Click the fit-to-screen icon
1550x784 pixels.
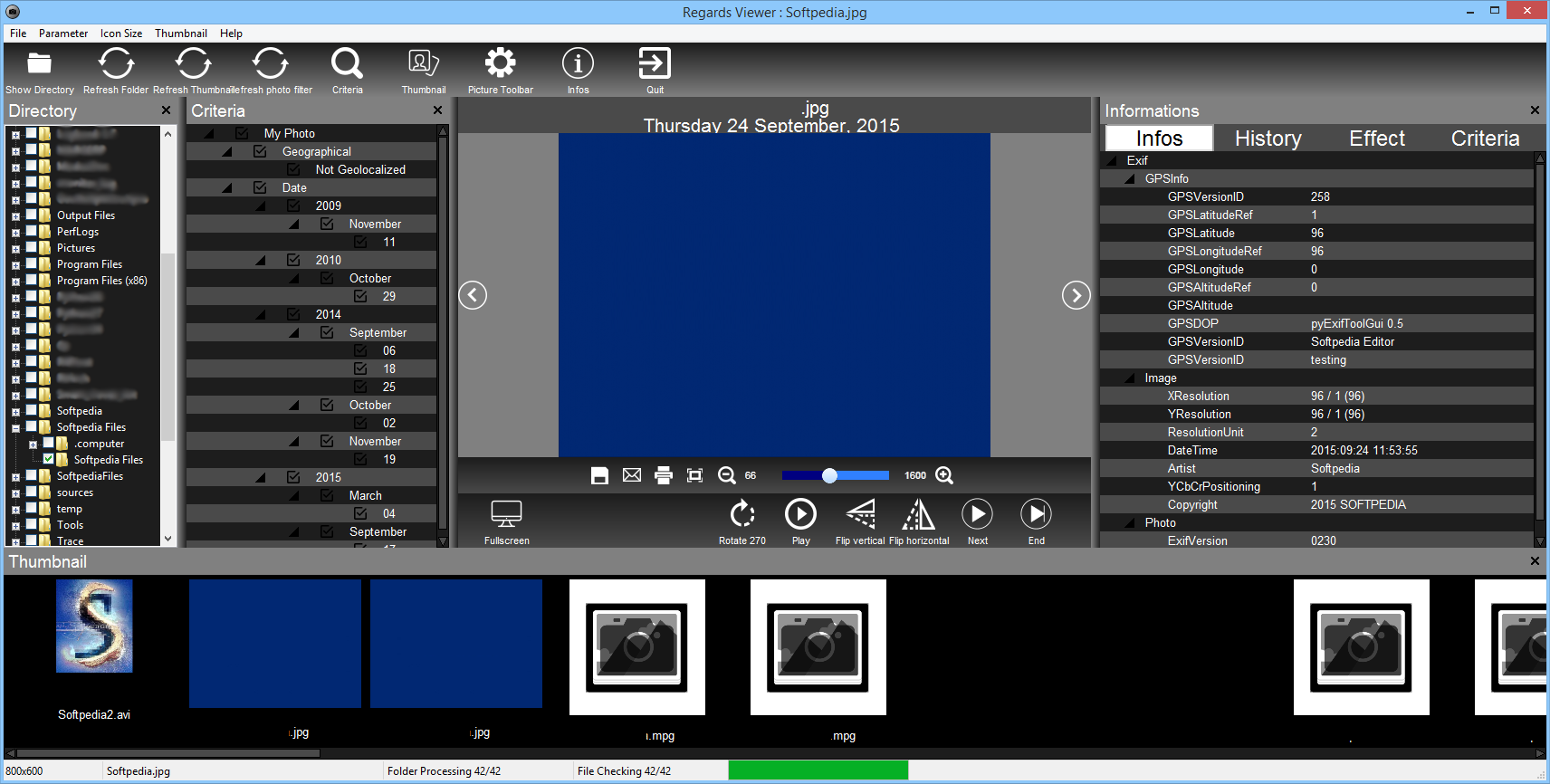pos(694,475)
